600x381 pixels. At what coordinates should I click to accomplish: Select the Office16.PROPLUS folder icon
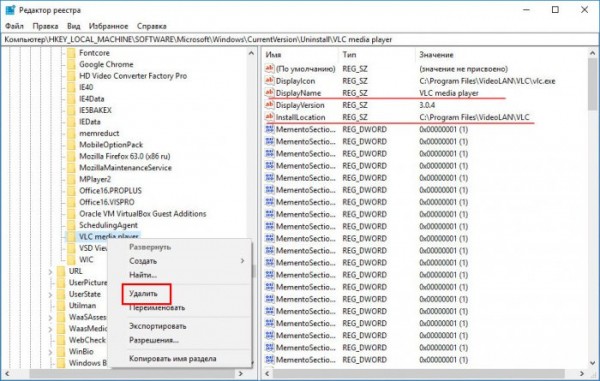[71, 190]
